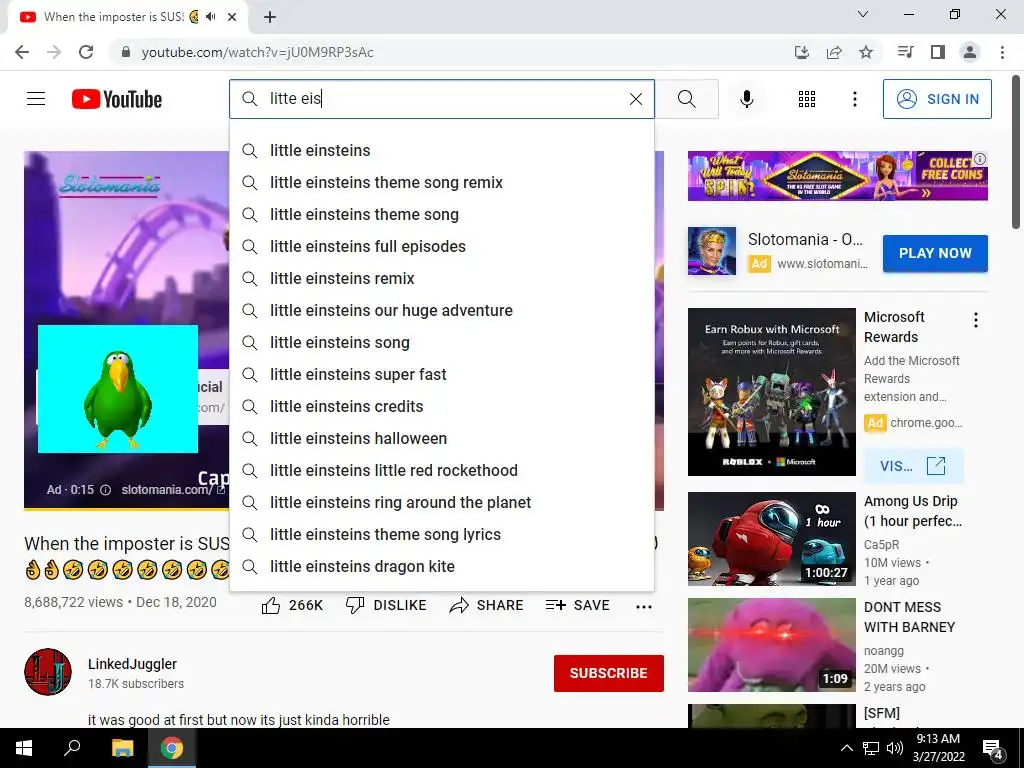
Task: Open Chrome install/download page icon
Action: coord(802,52)
